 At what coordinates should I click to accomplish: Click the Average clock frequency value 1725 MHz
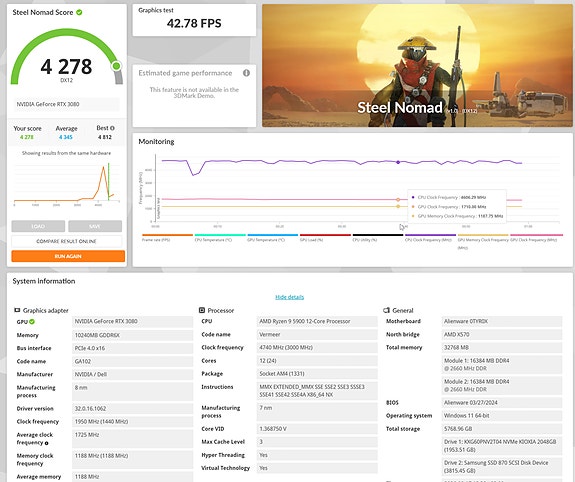coord(132,439)
